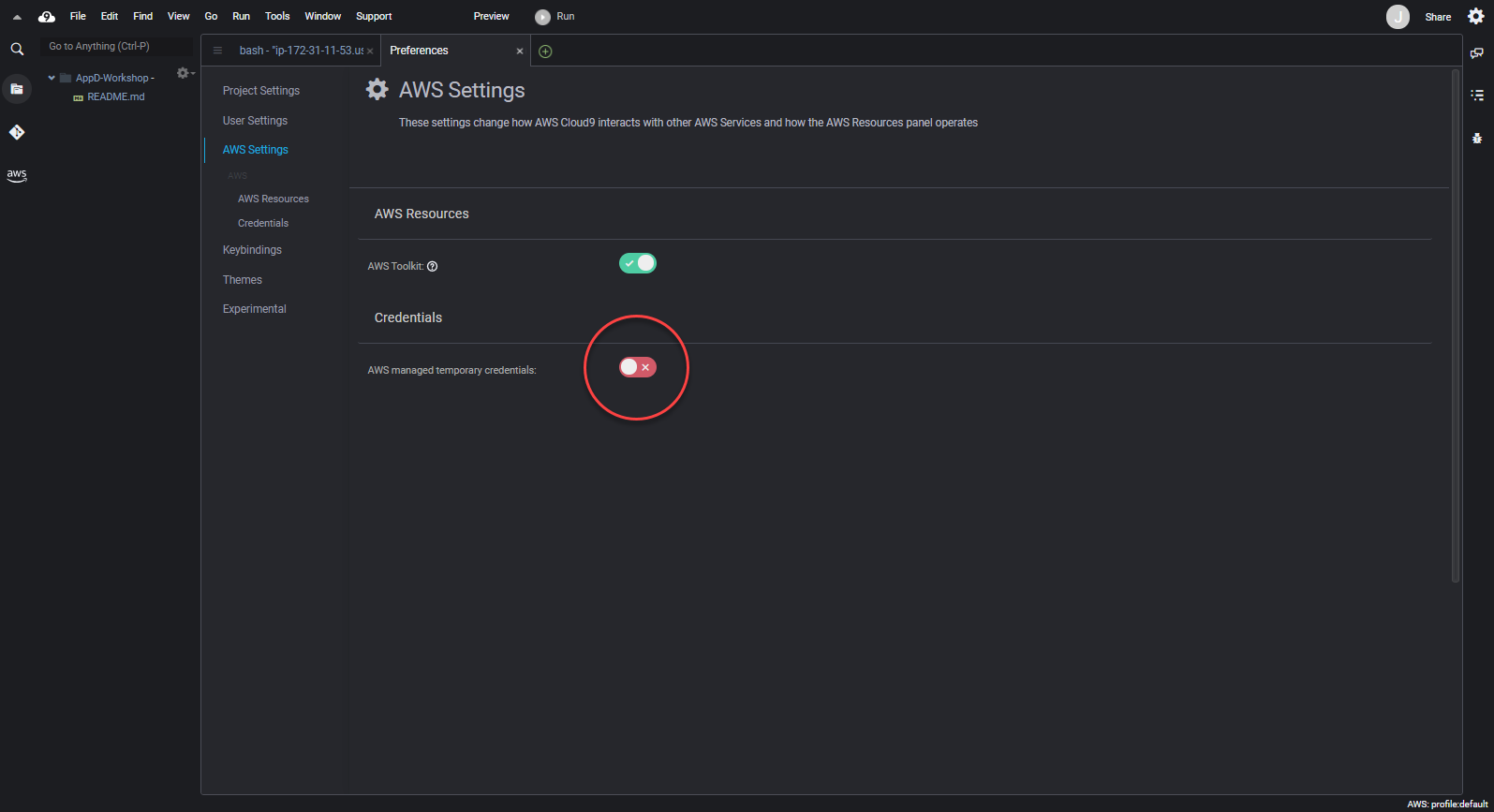
Task: Disable the AWS Toolkit toggle
Action: 638,263
